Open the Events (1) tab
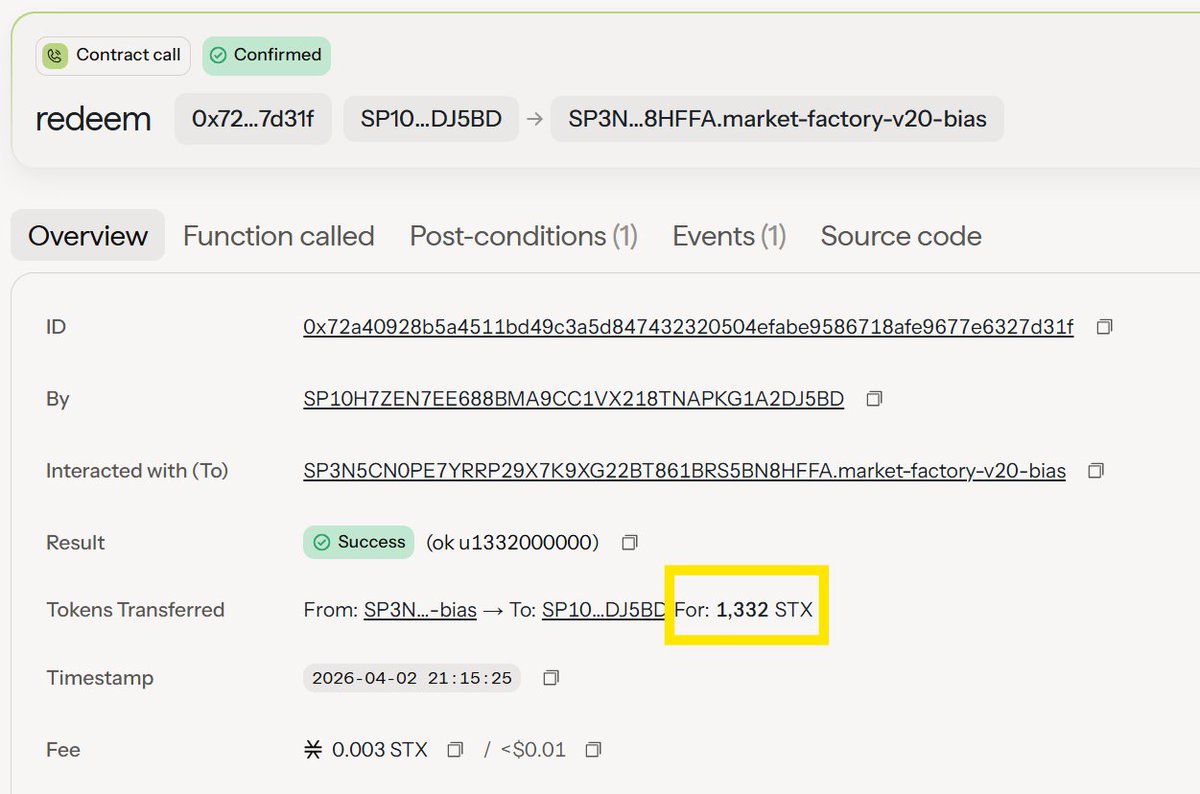1200x794 pixels. click(x=729, y=236)
